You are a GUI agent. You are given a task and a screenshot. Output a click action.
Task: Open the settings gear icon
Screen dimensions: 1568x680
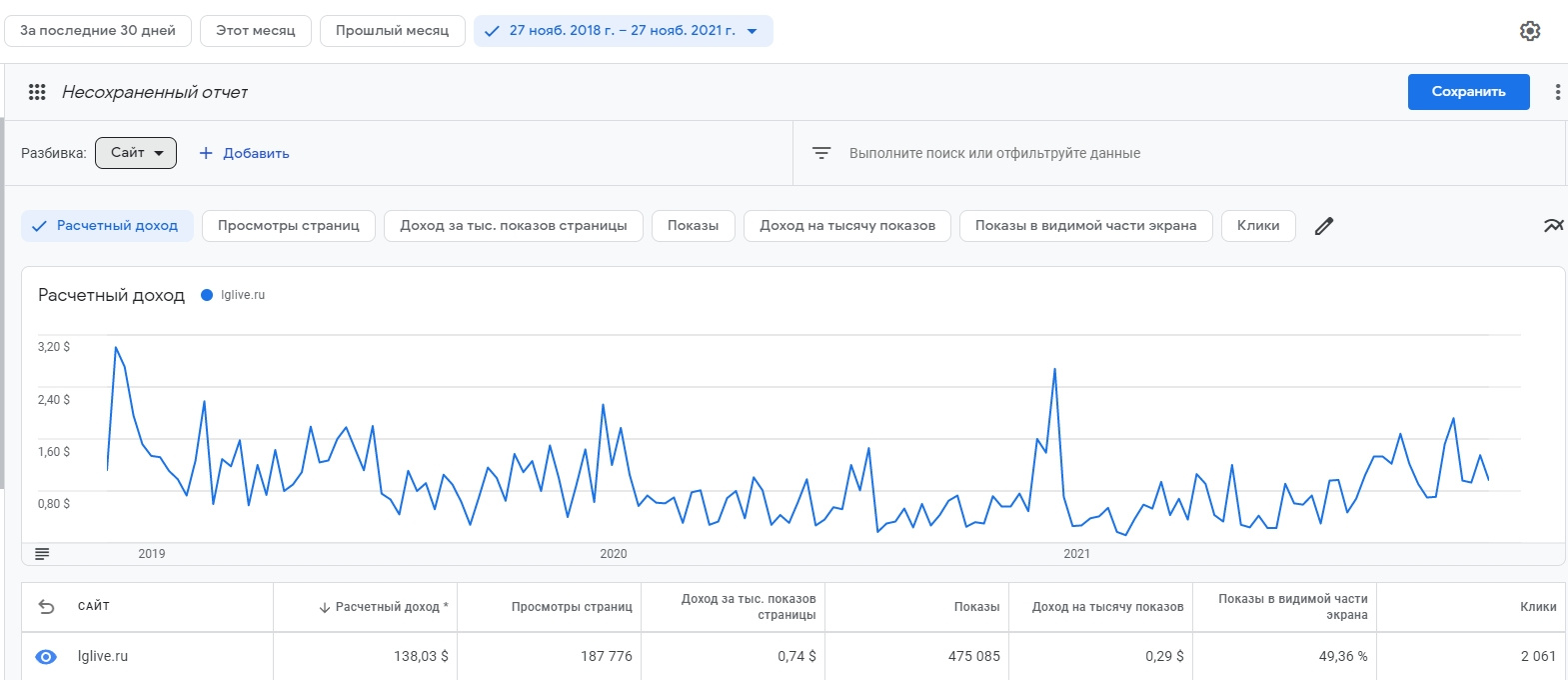1529,31
